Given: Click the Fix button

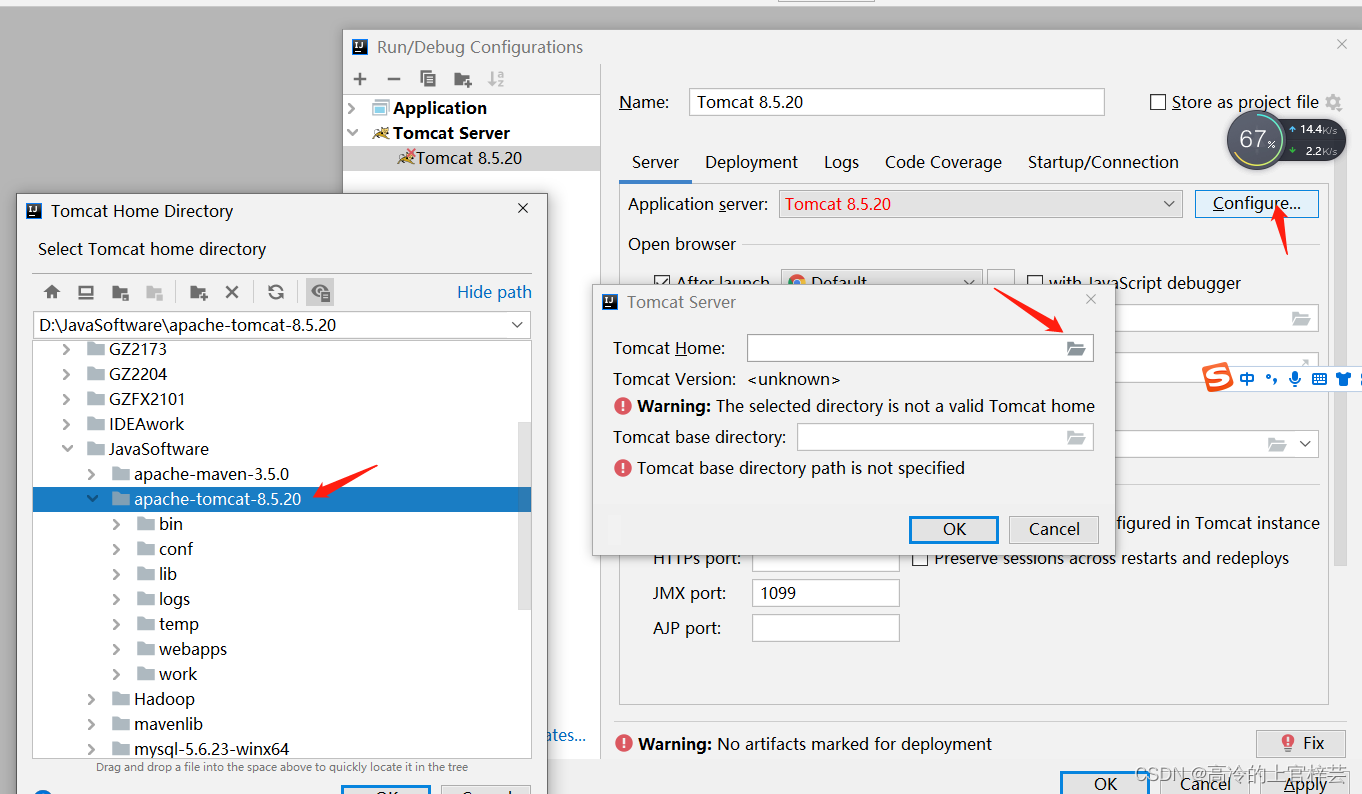Looking at the screenshot, I should (1302, 743).
